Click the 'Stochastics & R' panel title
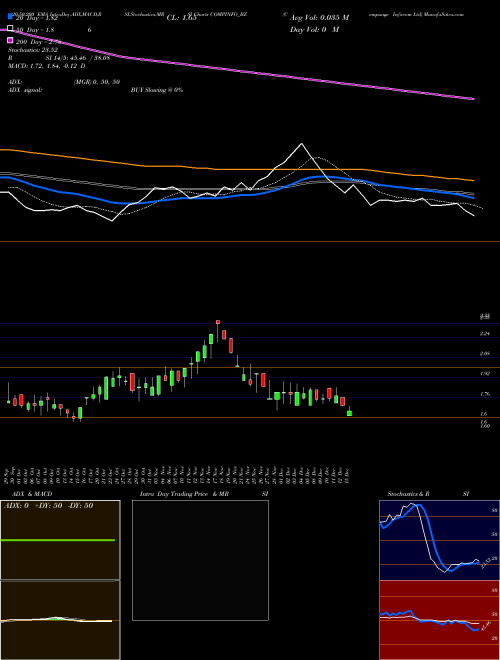Viewport: 500px width, 660px height. [409, 494]
